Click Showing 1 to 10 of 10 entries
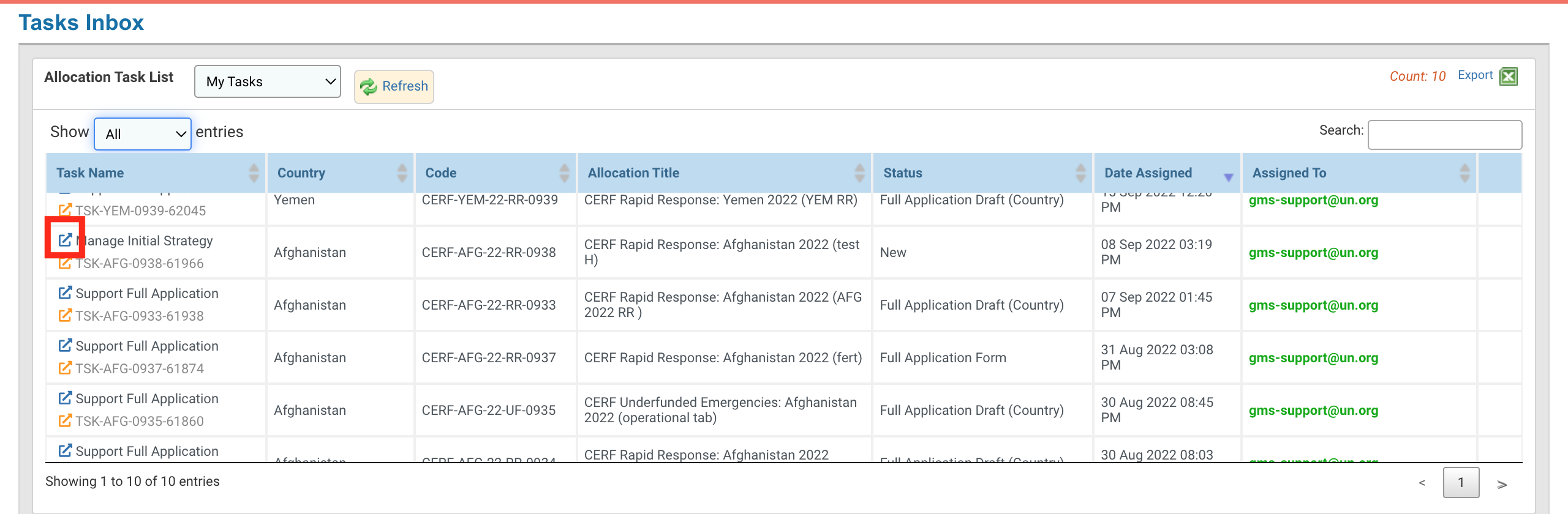 pyautogui.click(x=132, y=482)
